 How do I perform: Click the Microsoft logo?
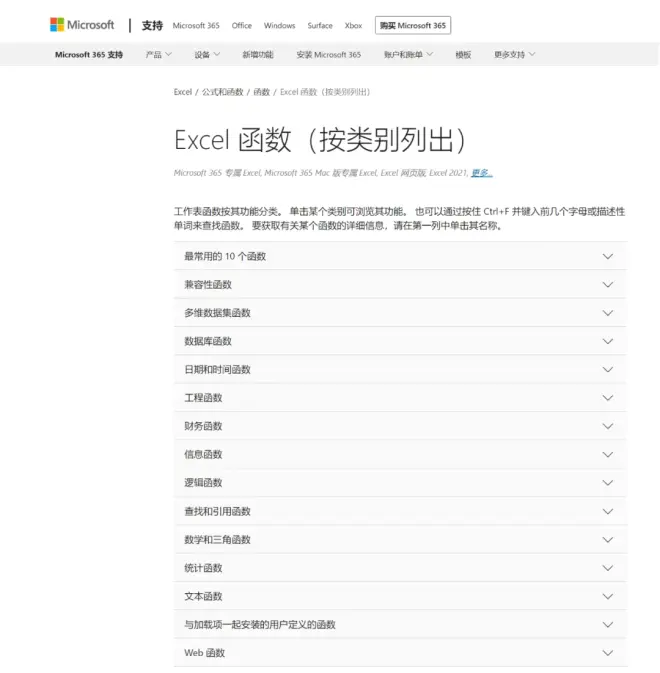pyautogui.click(x=82, y=25)
